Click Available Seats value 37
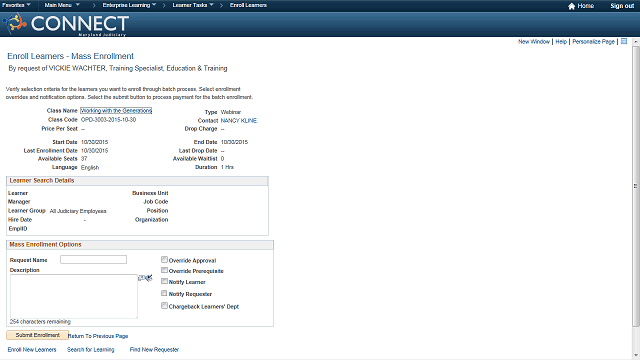The width and height of the screenshot is (640, 360). point(84,159)
